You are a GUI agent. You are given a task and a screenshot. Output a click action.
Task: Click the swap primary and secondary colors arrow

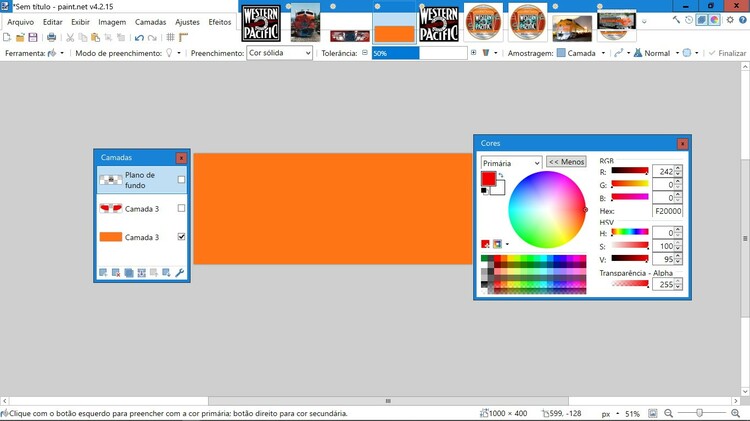click(501, 176)
